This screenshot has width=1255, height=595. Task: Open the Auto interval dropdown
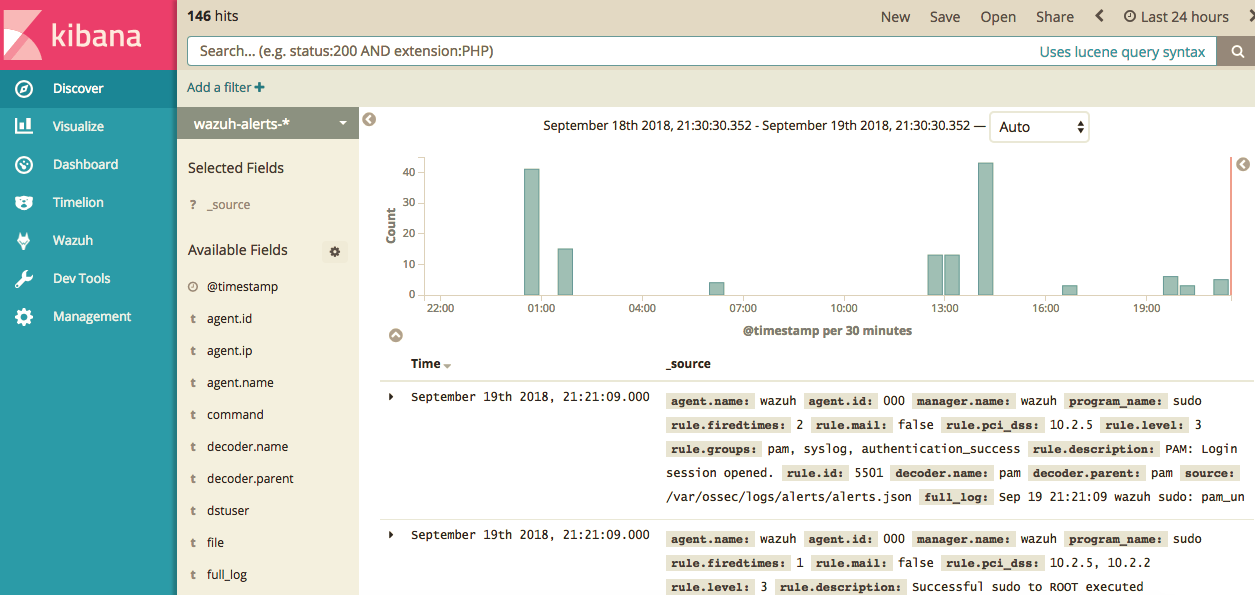click(1039, 127)
